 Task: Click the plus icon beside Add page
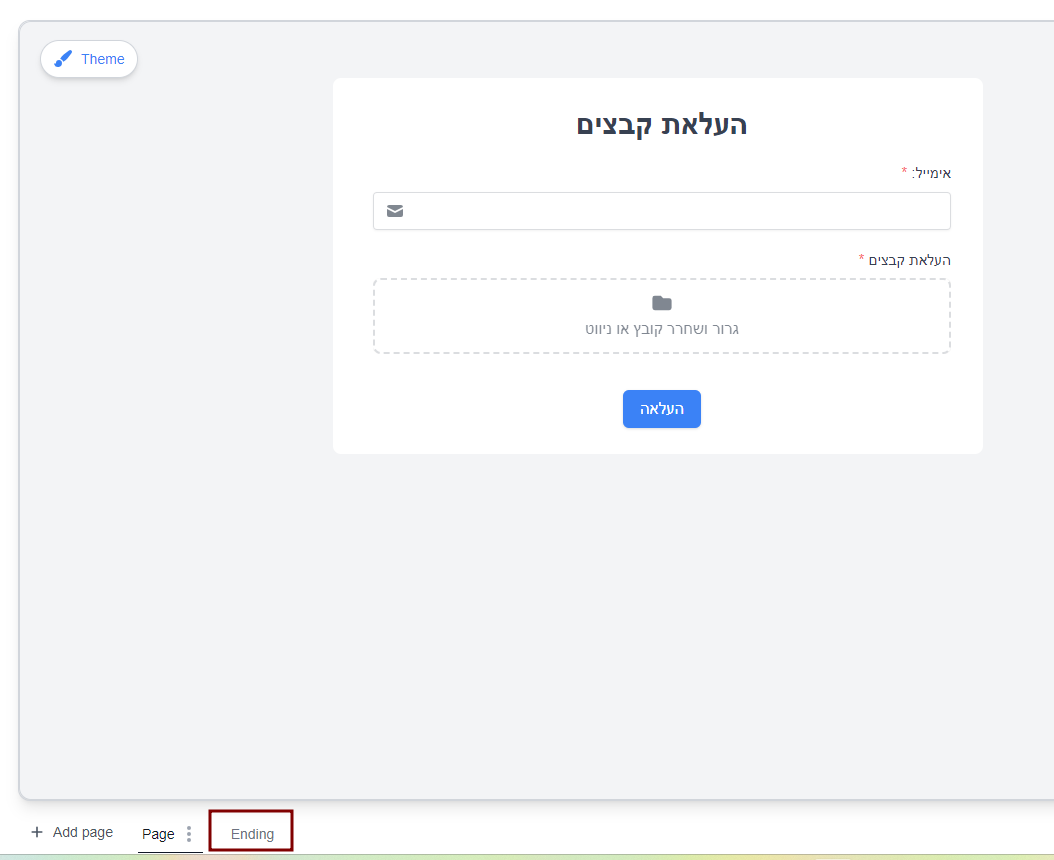tap(37, 832)
